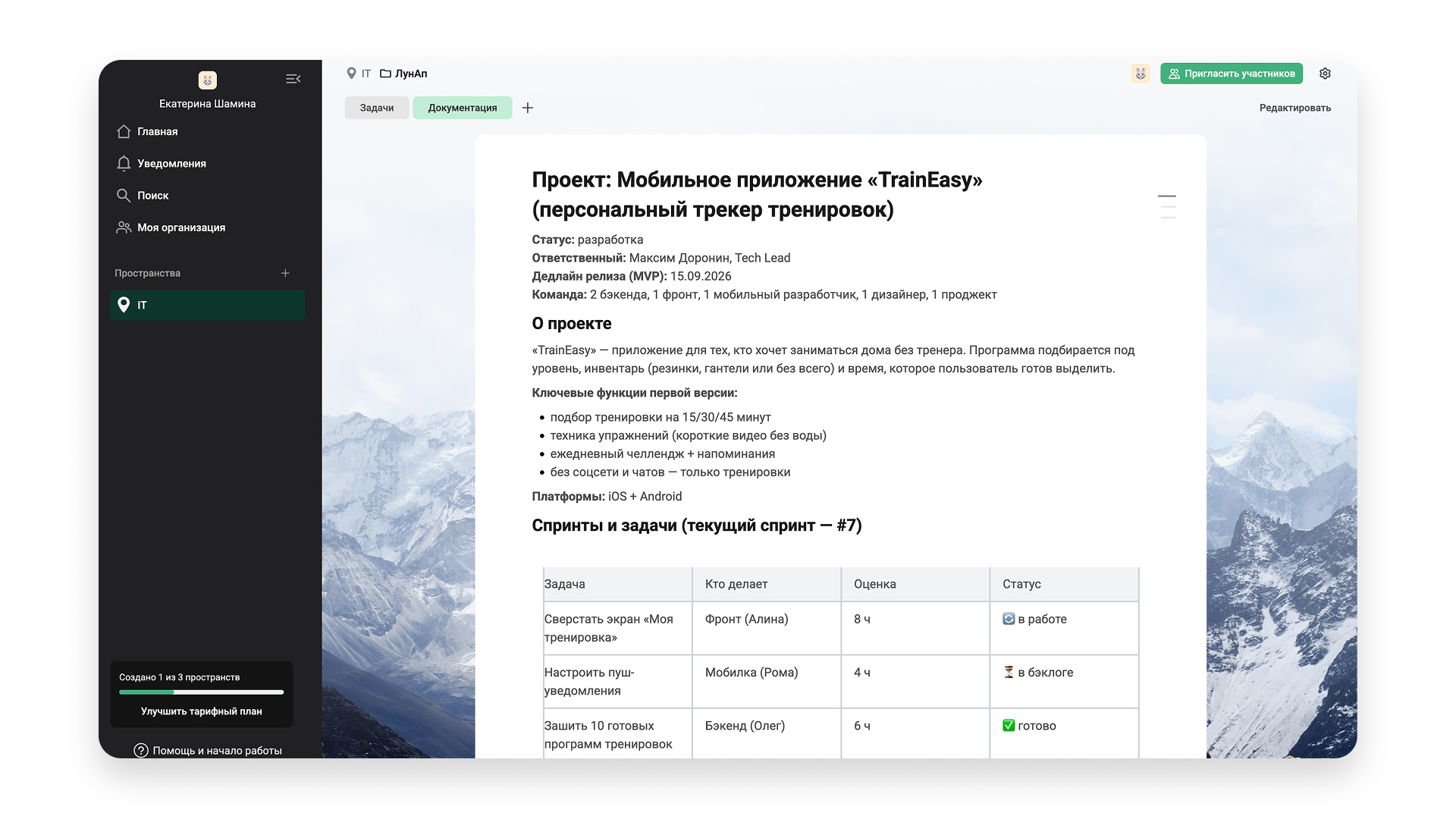Open the document outline lines icon
This screenshot has height=819, width=1456.
click(1167, 206)
